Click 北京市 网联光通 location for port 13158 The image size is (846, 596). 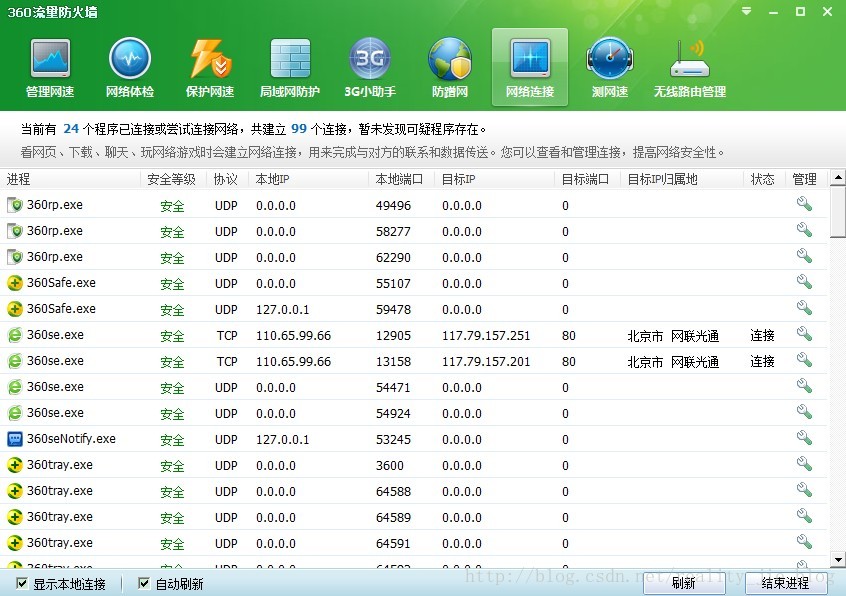point(673,362)
